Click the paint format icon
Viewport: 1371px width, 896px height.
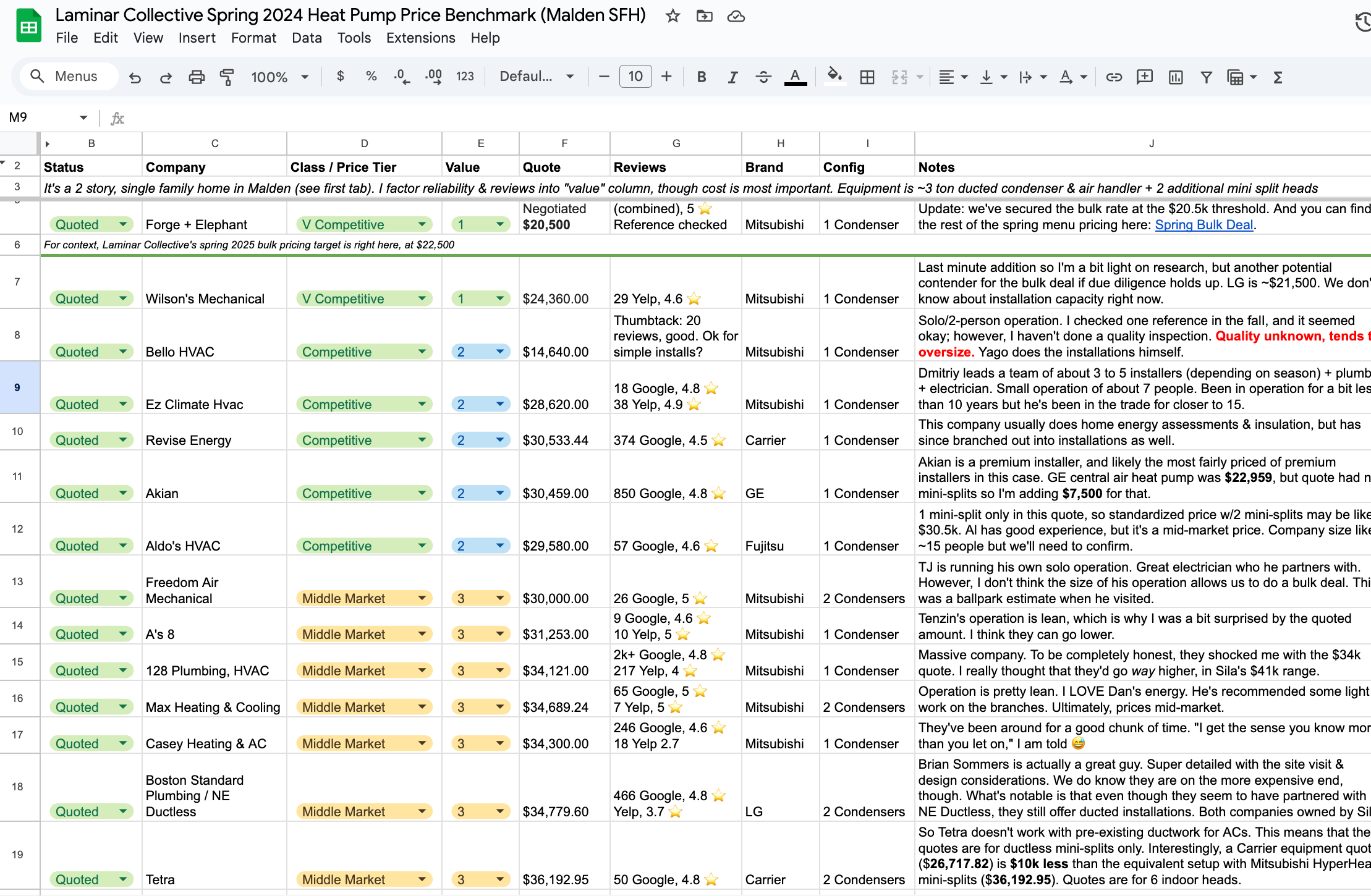[x=227, y=77]
